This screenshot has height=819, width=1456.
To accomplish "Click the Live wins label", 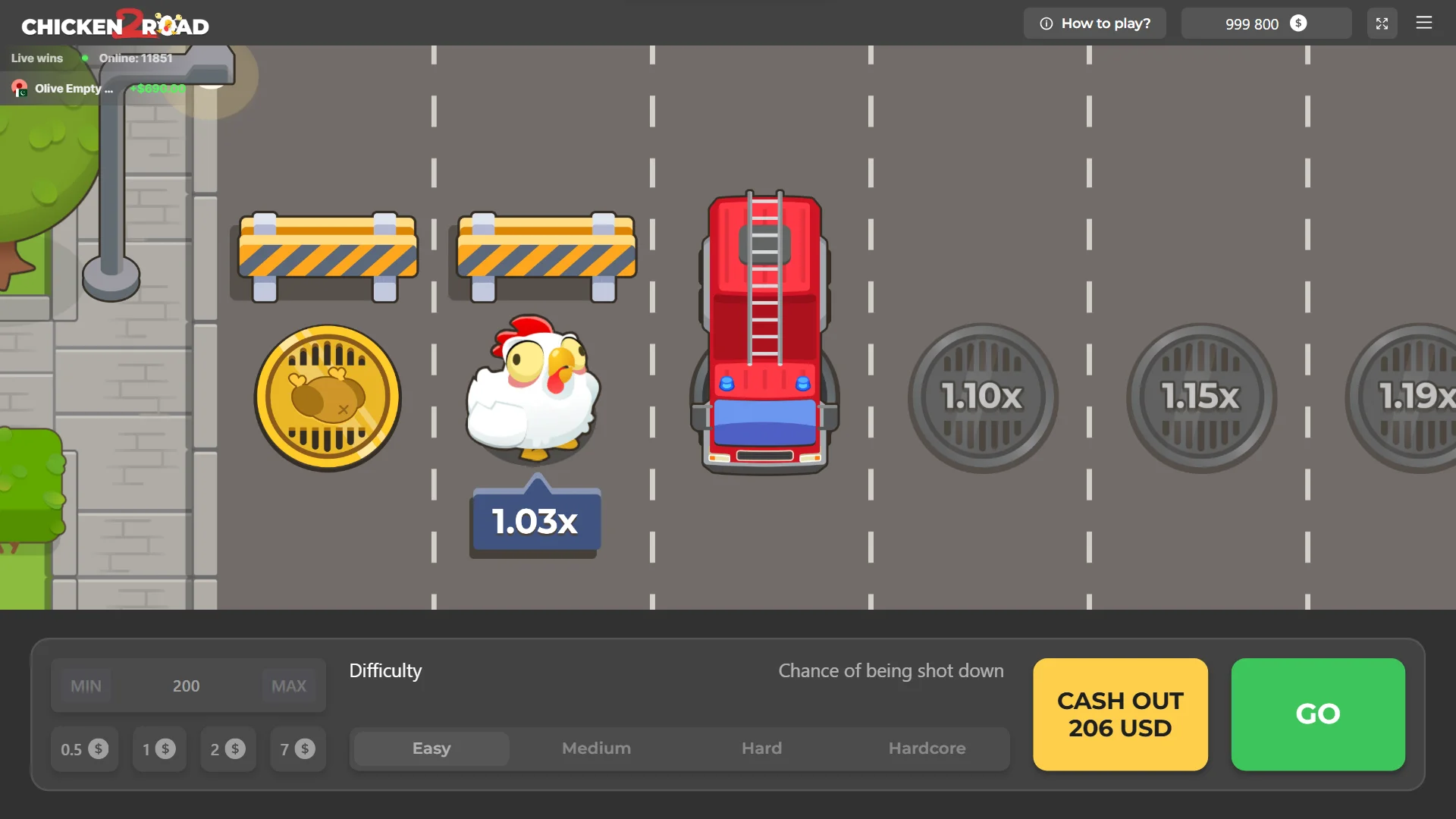I will click(x=37, y=58).
